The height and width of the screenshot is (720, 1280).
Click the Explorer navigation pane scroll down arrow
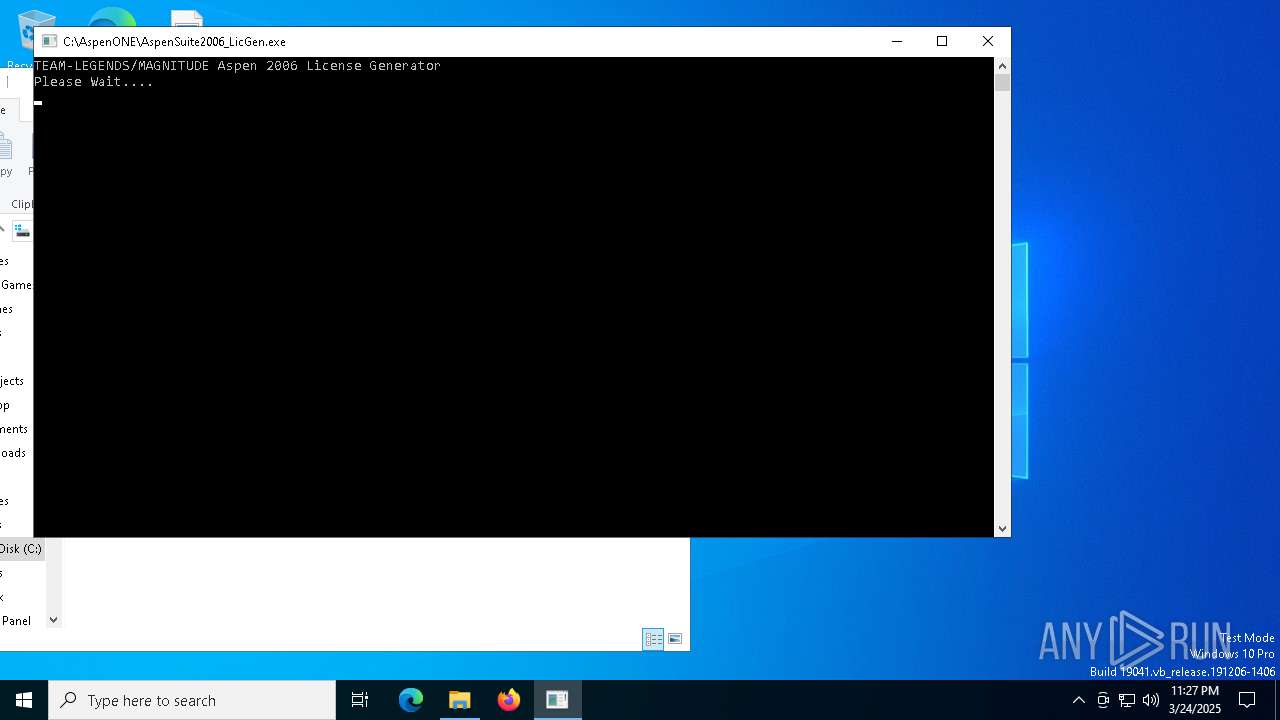(54, 620)
